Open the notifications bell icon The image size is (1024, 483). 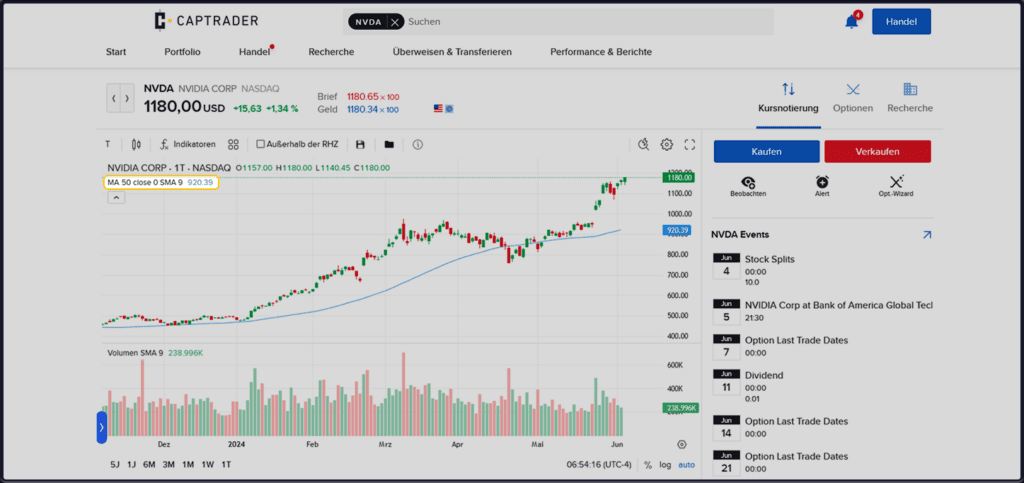[x=852, y=22]
